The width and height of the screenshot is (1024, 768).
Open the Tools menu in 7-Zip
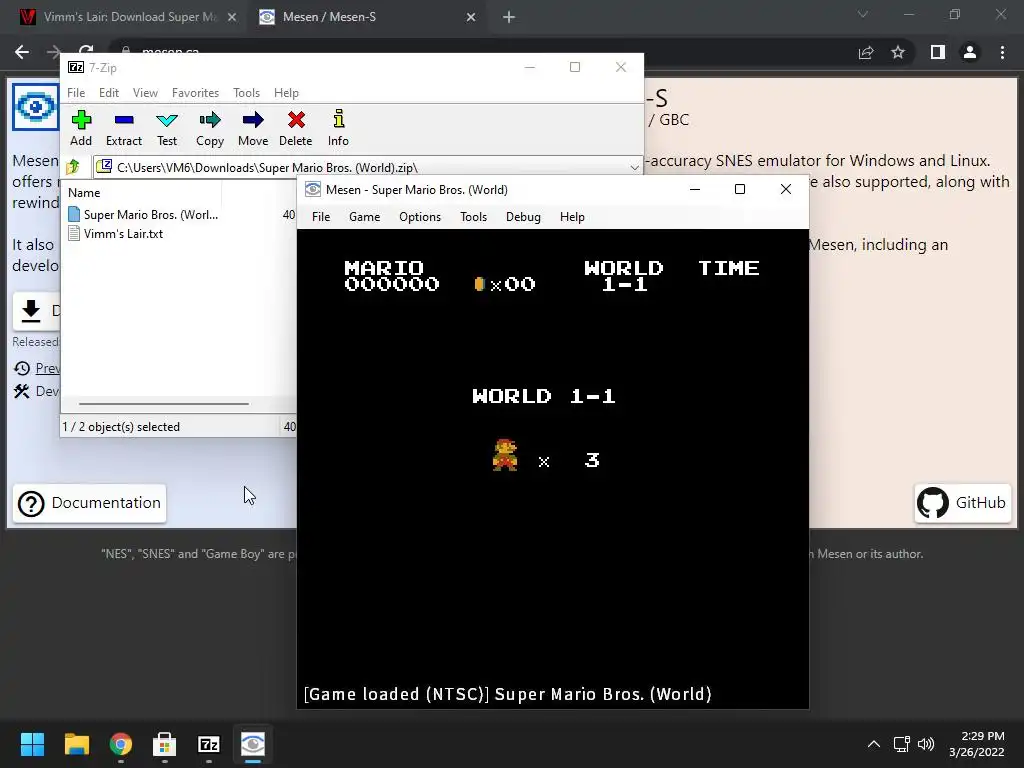coord(246,93)
